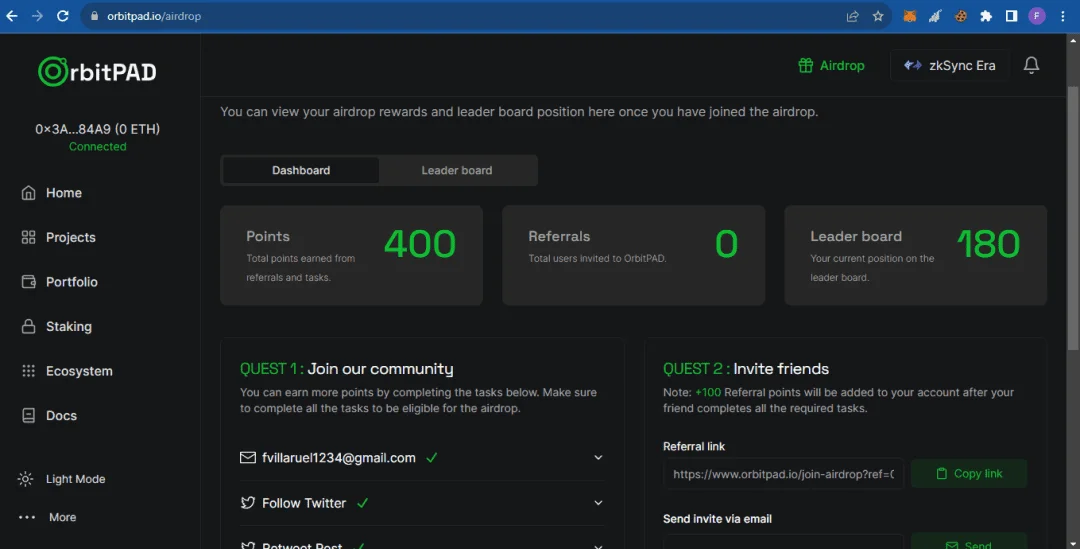This screenshot has width=1080, height=549.
Task: Click the OrbitPAD logo
Action: [97, 72]
